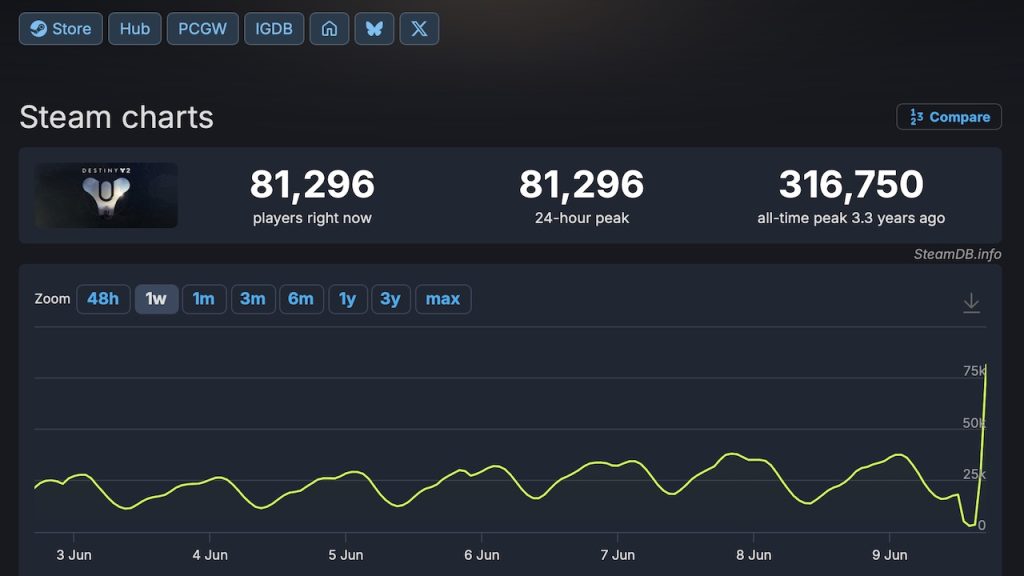Choose the 6m zoom option
The image size is (1024, 576).
(301, 299)
